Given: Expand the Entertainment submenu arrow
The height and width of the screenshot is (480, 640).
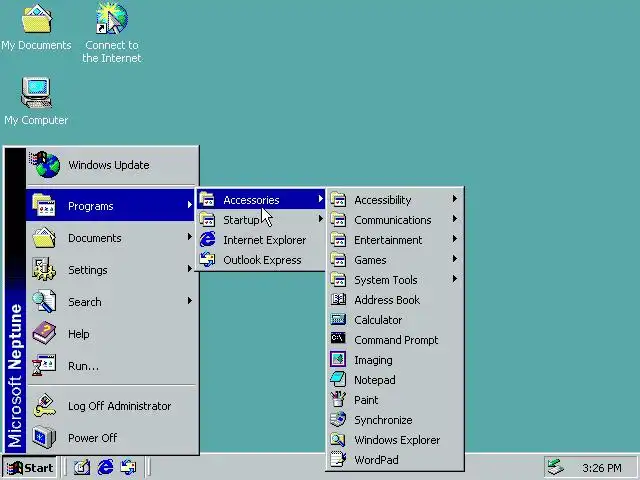Looking at the screenshot, I should (455, 239).
